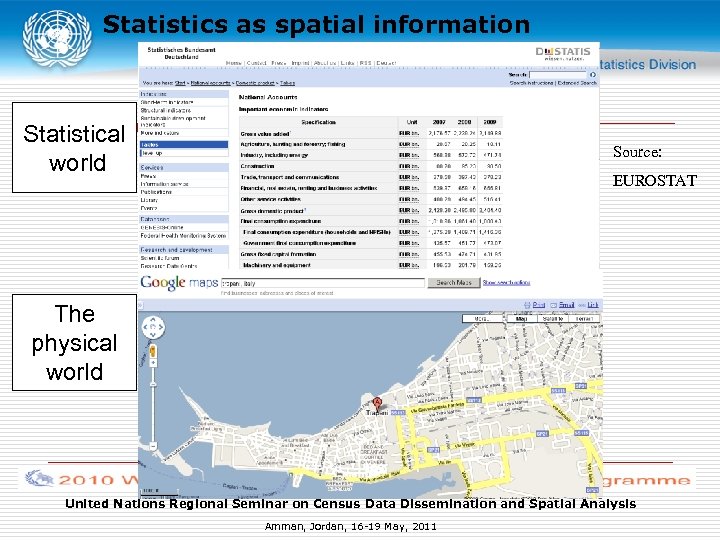
Task: Click the red marker A at Trapani
Action: pyautogui.click(x=377, y=404)
